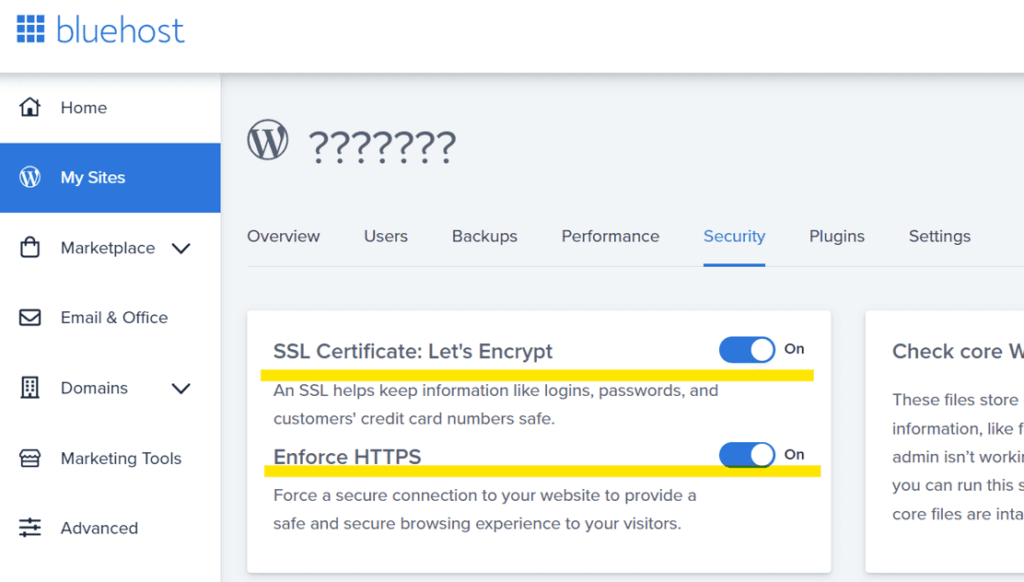This screenshot has width=1024, height=582.
Task: Click the WordPress icon beside My Sites
Action: pyautogui.click(x=30, y=177)
